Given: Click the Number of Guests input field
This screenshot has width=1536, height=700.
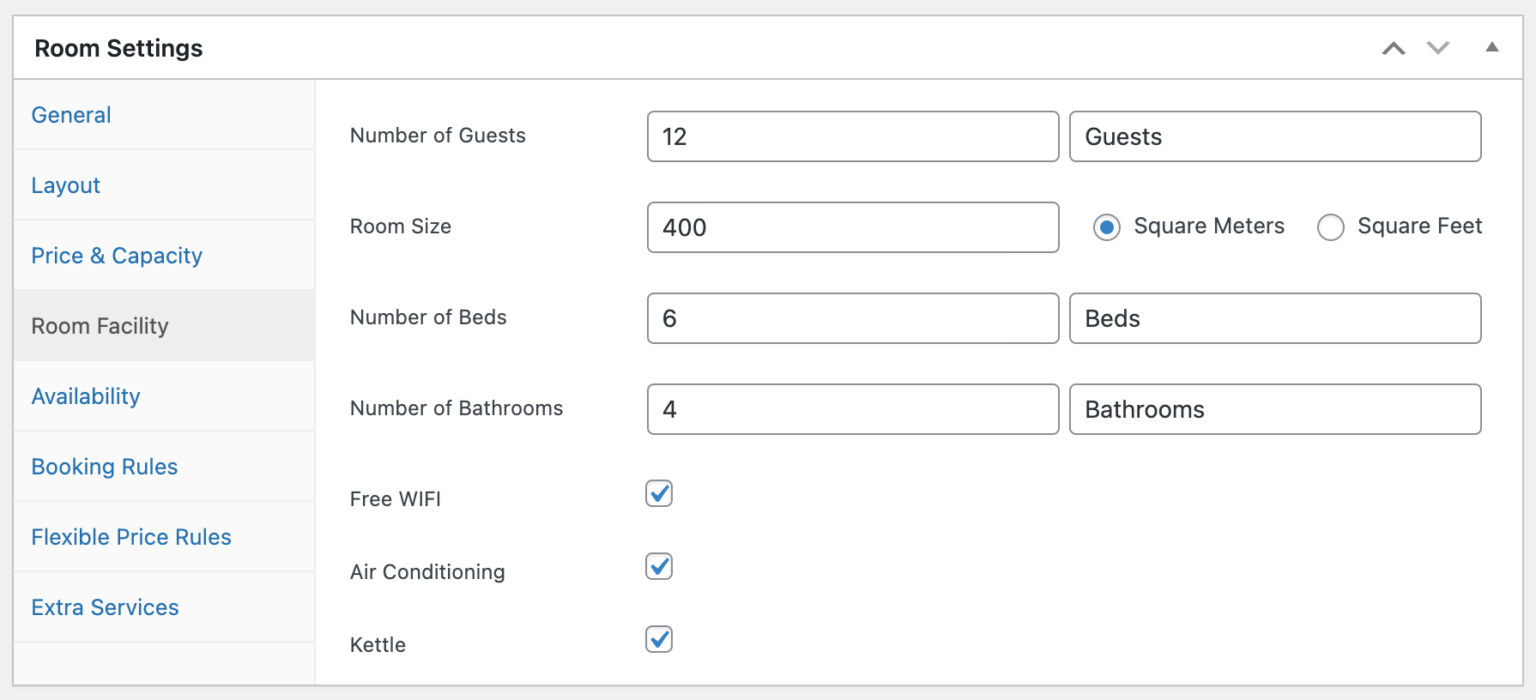Looking at the screenshot, I should click(853, 136).
